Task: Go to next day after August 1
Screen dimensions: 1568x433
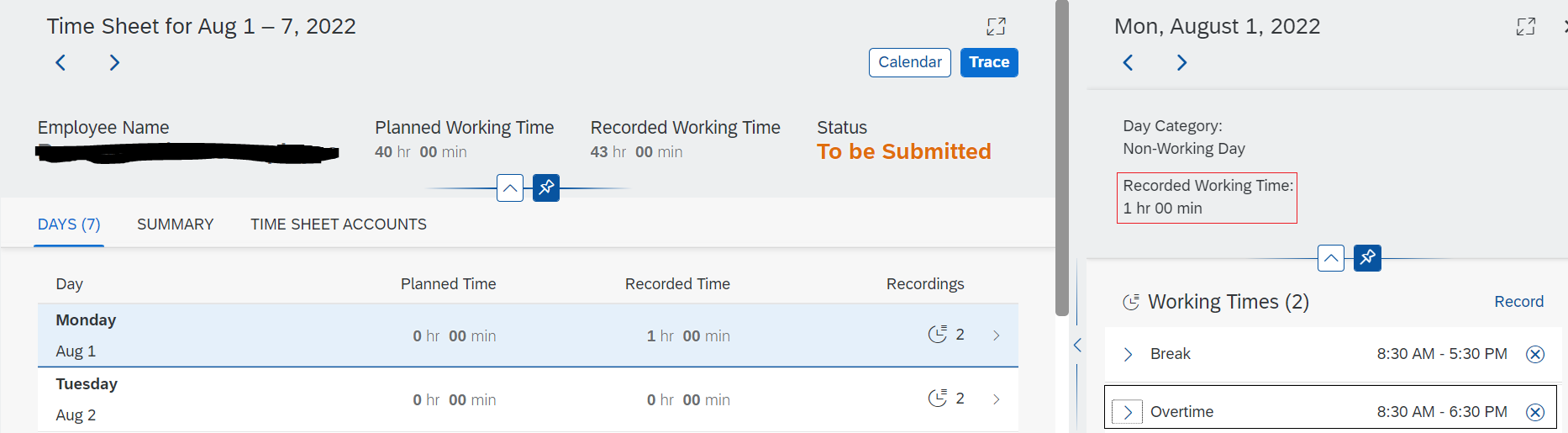Action: point(1181,62)
